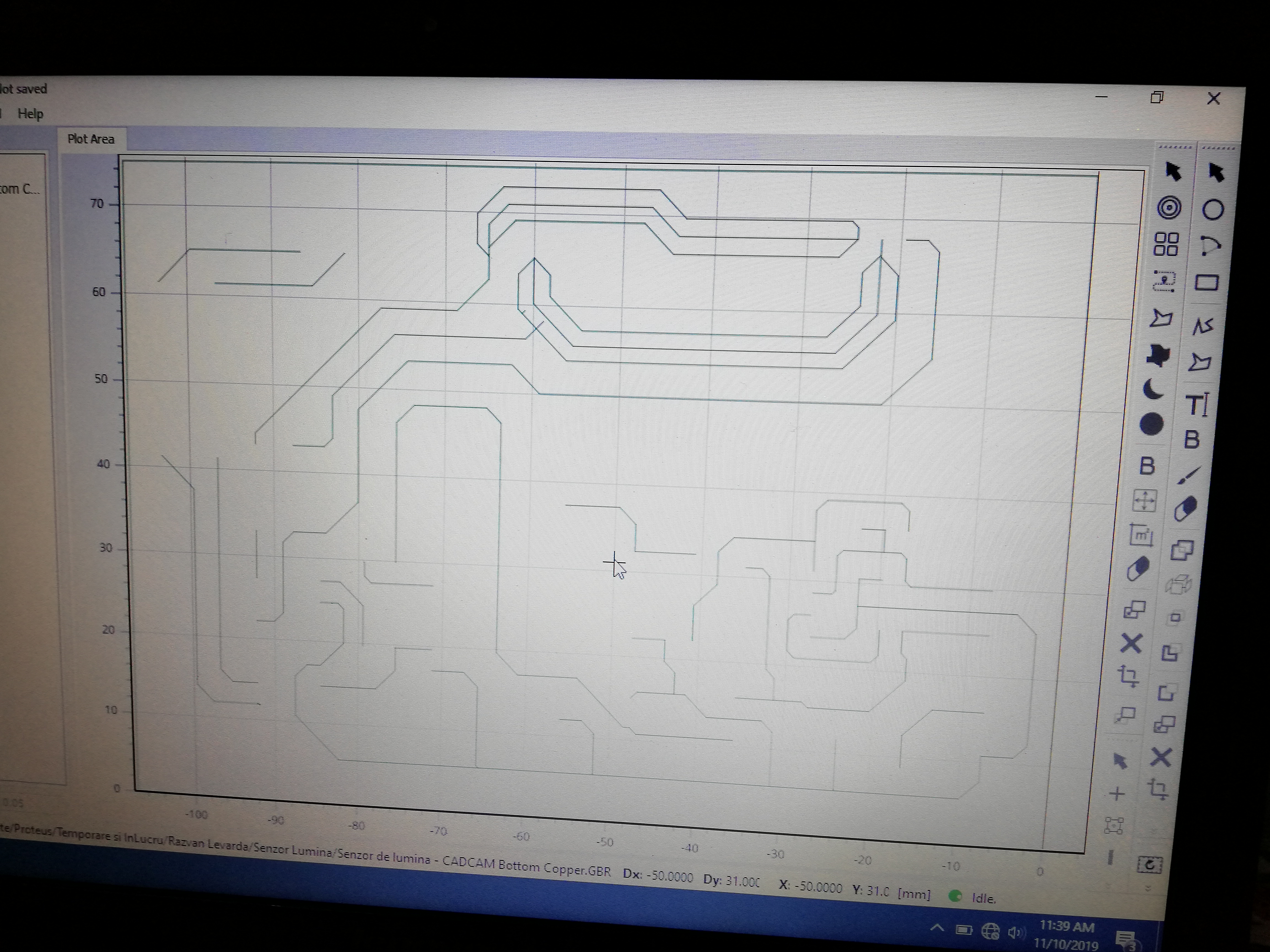This screenshot has width=1270, height=952.
Task: Pick the paint brush tool
Action: coord(1188,475)
